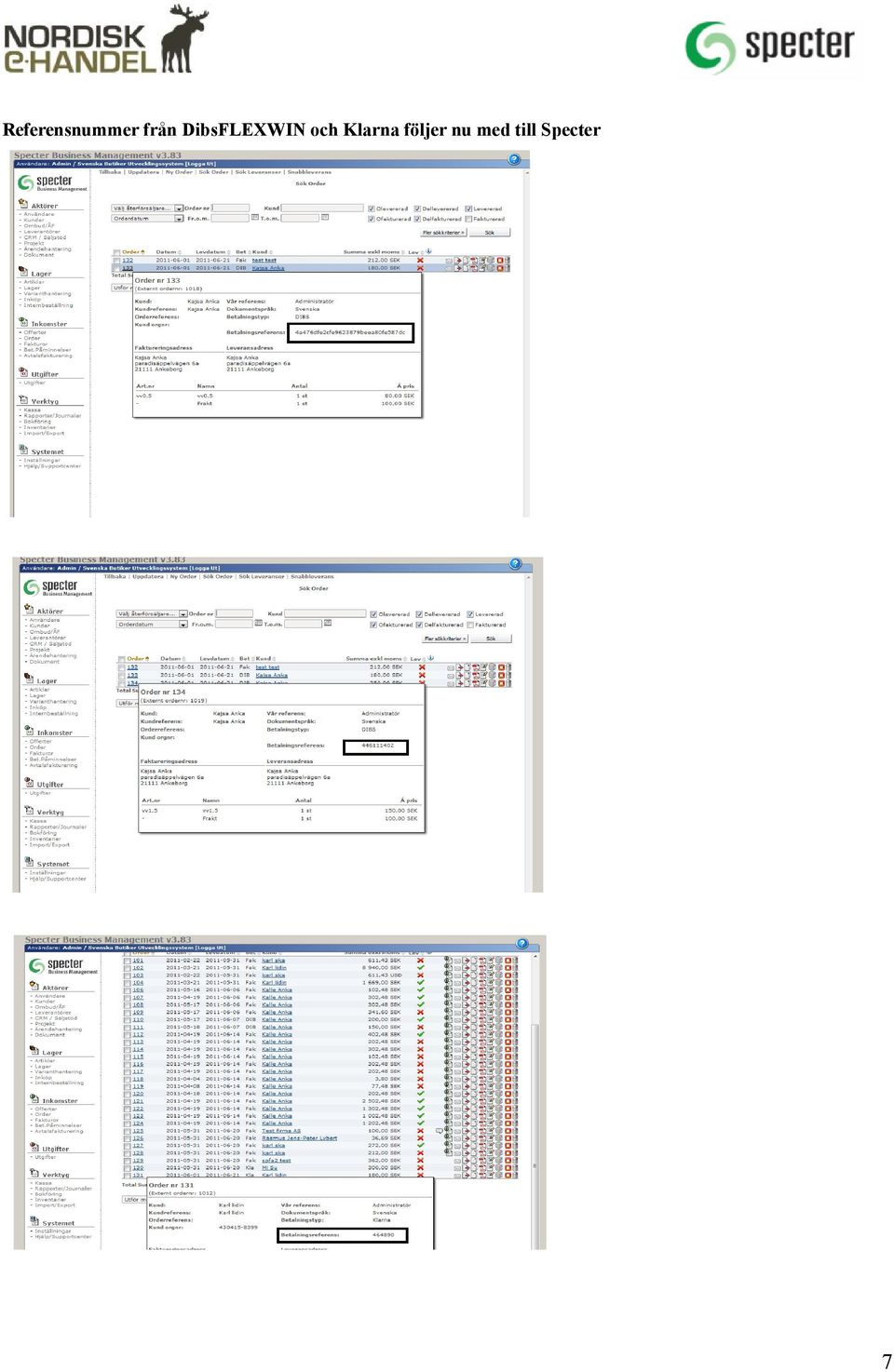Click Inställningar sidebar link, Order 133 screenshot
The width and height of the screenshot is (894, 1372).
(42, 461)
